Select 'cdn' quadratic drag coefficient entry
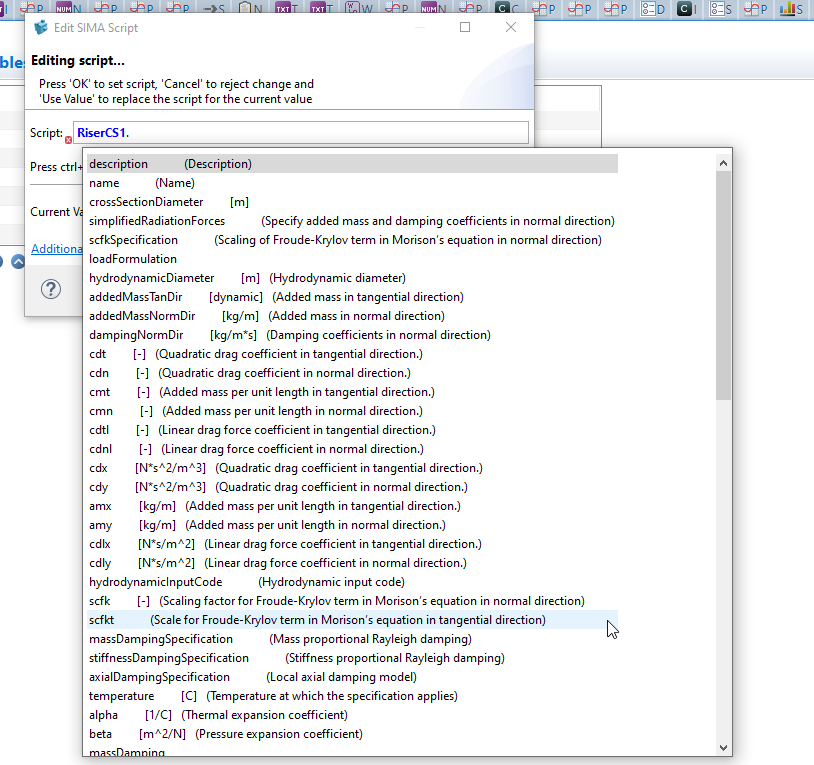This screenshot has width=814, height=765. (99, 373)
